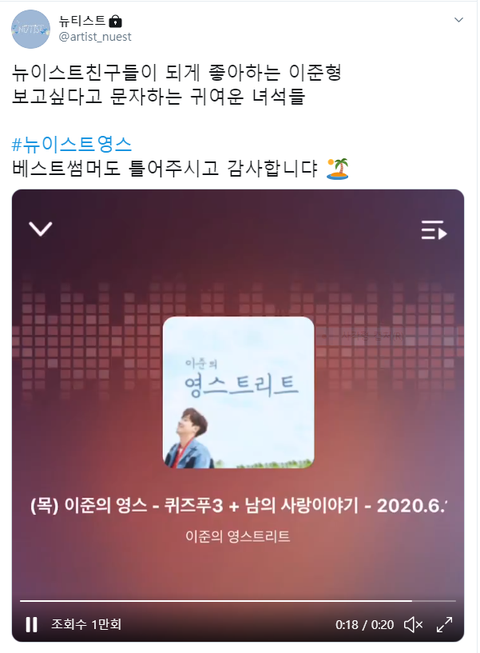Open the 뉴티스트 profile avatar

click(x=30, y=29)
